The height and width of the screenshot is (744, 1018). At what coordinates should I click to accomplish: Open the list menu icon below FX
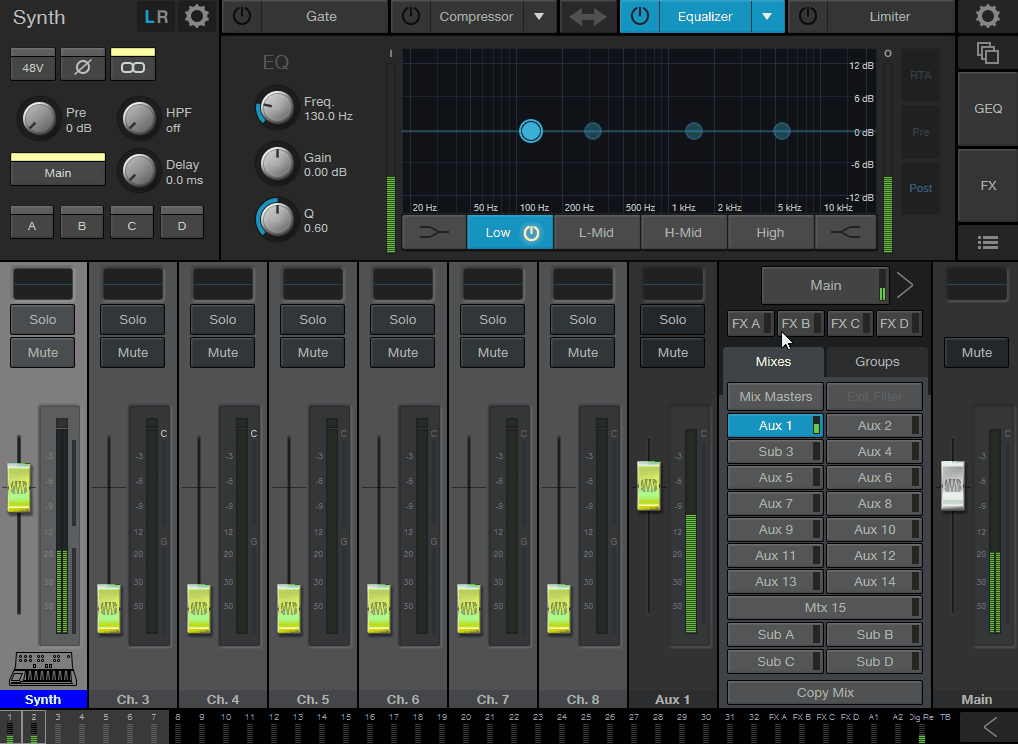(x=987, y=241)
